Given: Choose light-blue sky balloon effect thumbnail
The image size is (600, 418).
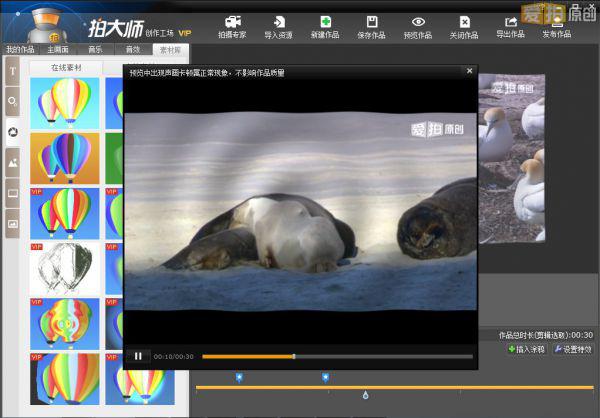Looking at the screenshot, I should (x=65, y=103).
